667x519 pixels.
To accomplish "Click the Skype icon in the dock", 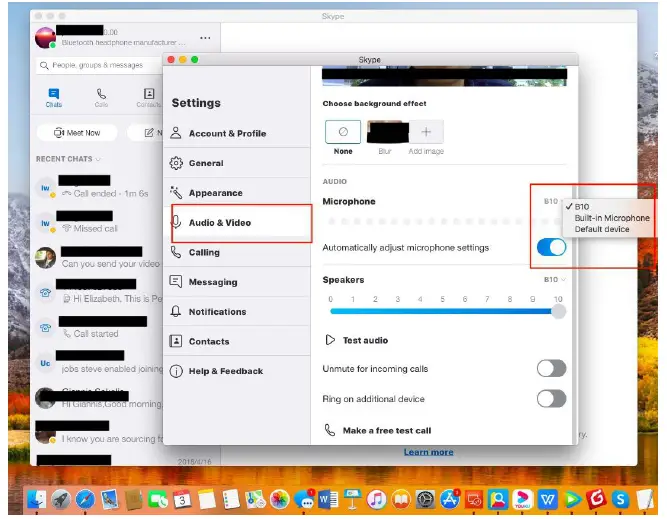I will pyautogui.click(x=621, y=499).
